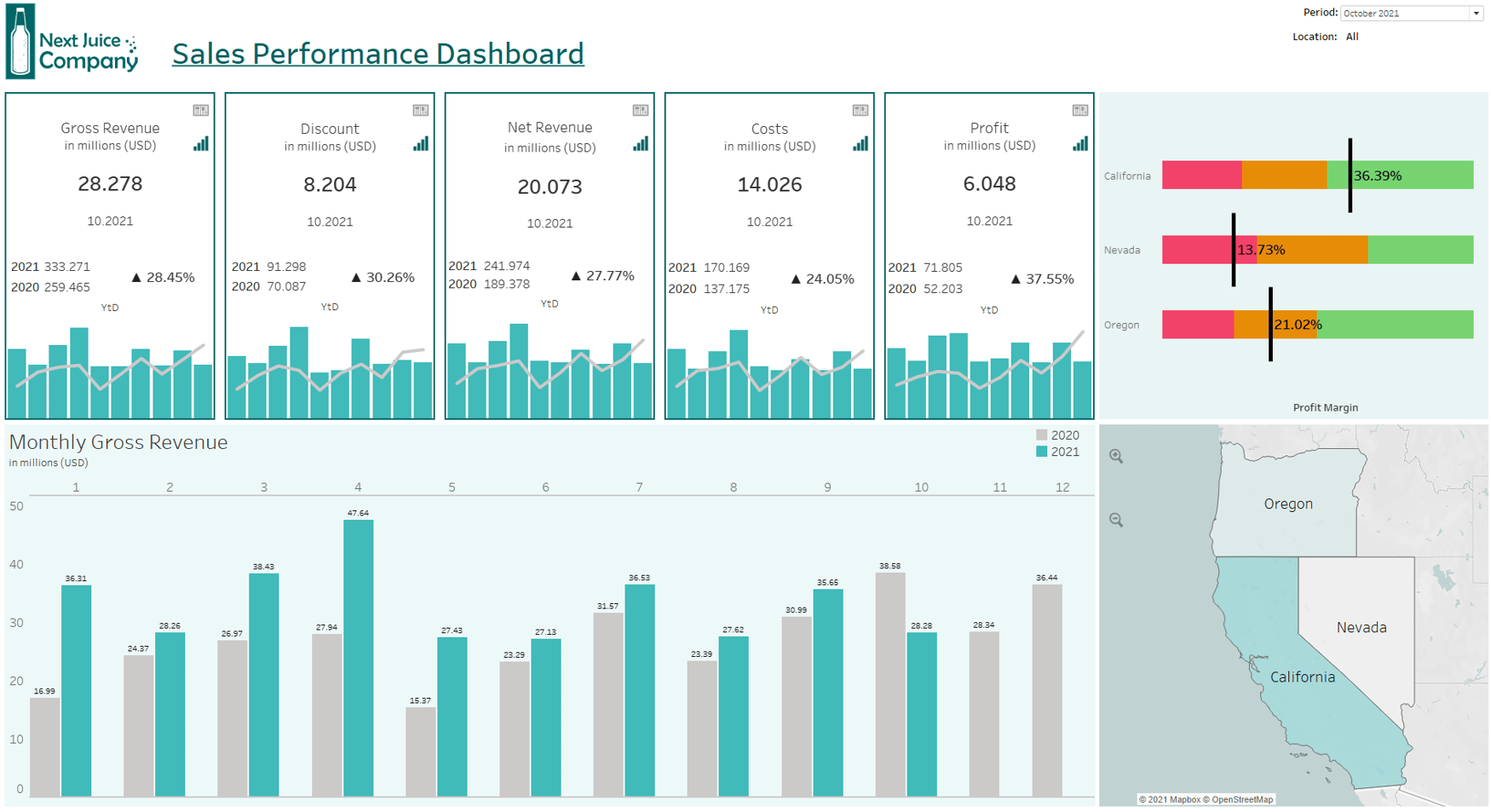
Task: Open the OpenStreetMap attribution link
Action: [x=1241, y=799]
